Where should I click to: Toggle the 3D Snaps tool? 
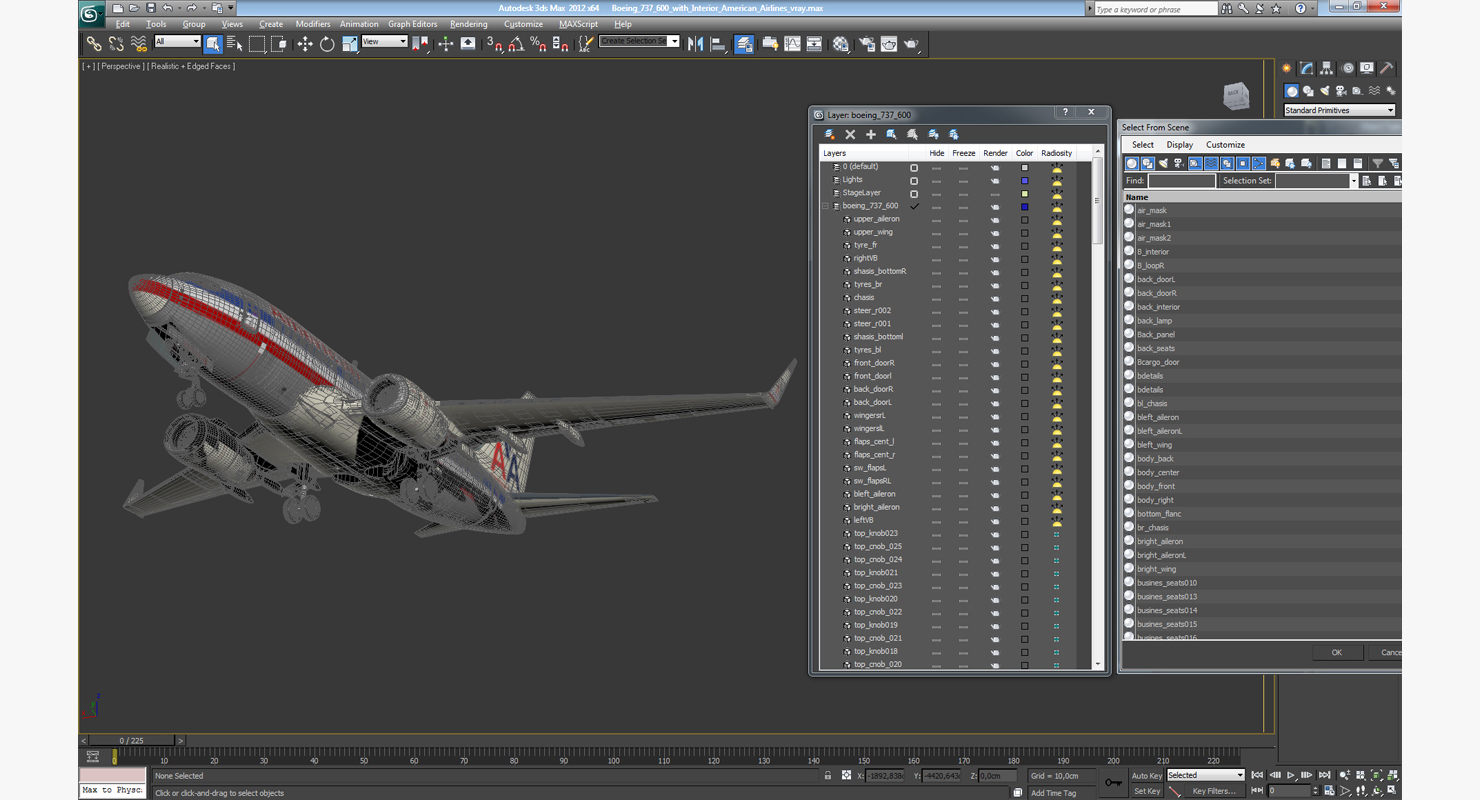(x=495, y=44)
